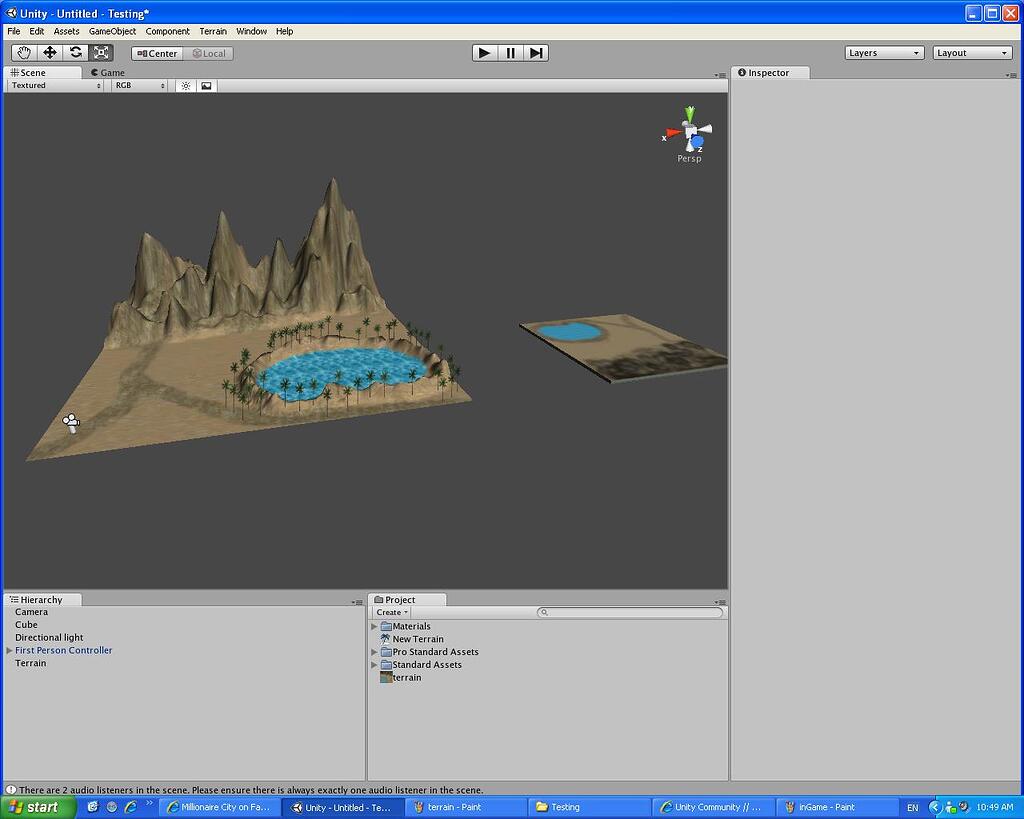Click the Play button to enter play mode
The height and width of the screenshot is (819, 1024).
point(484,52)
